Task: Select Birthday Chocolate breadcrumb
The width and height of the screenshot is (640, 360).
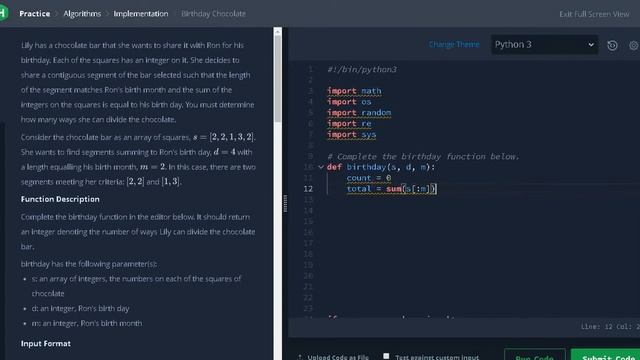Action: (213, 13)
